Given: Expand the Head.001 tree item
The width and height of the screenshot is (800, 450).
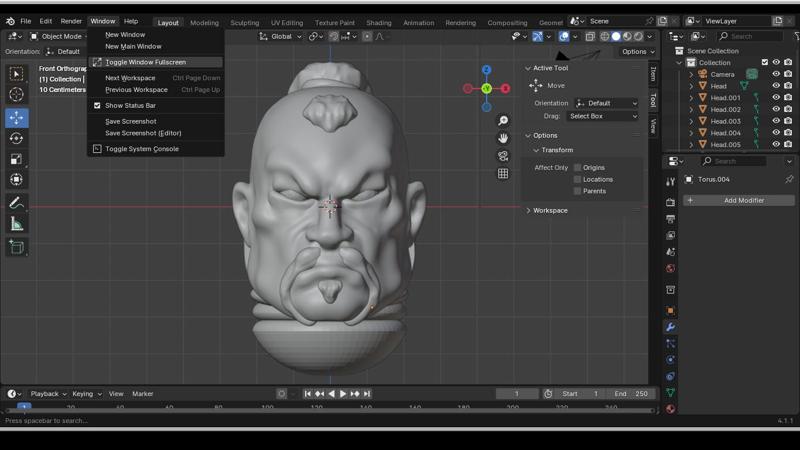Looking at the screenshot, I should click(x=691, y=98).
